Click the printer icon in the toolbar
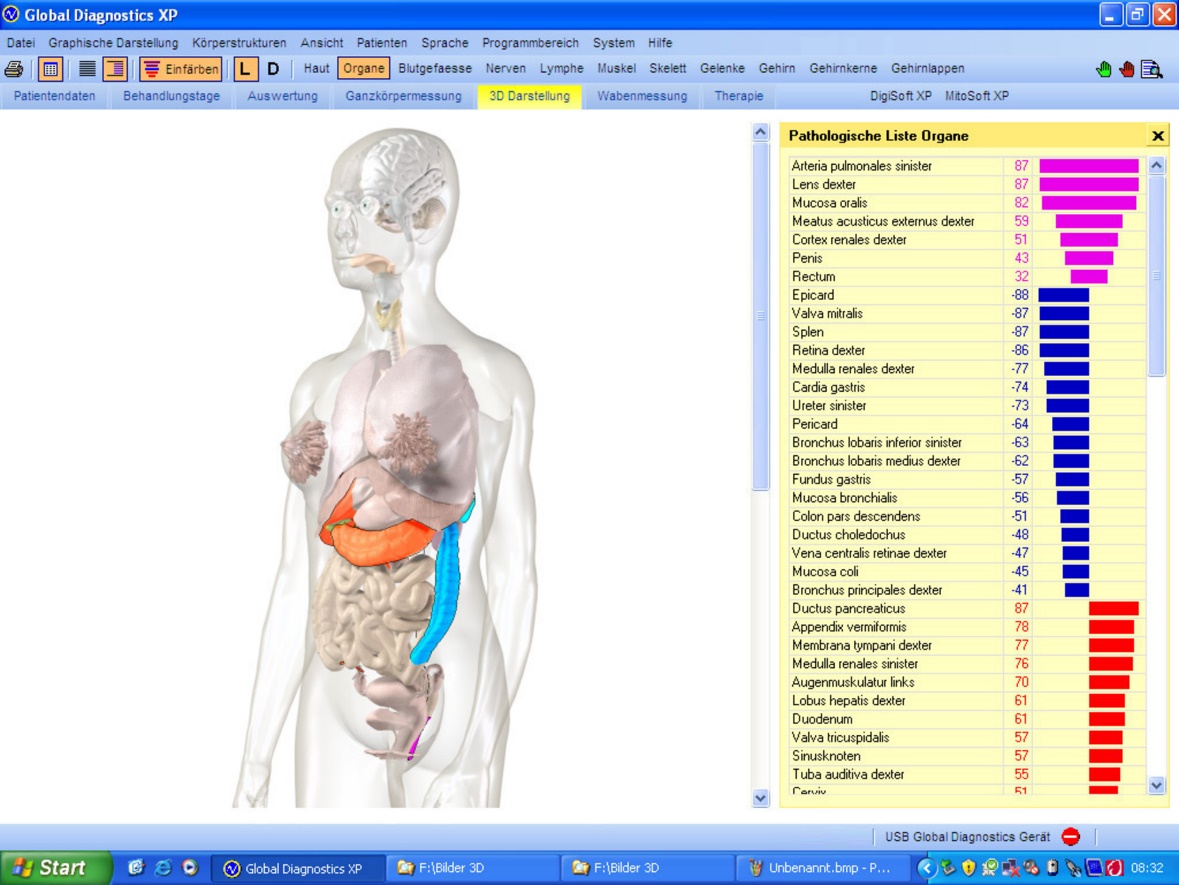Screen dimensions: 1179x885 (14, 69)
